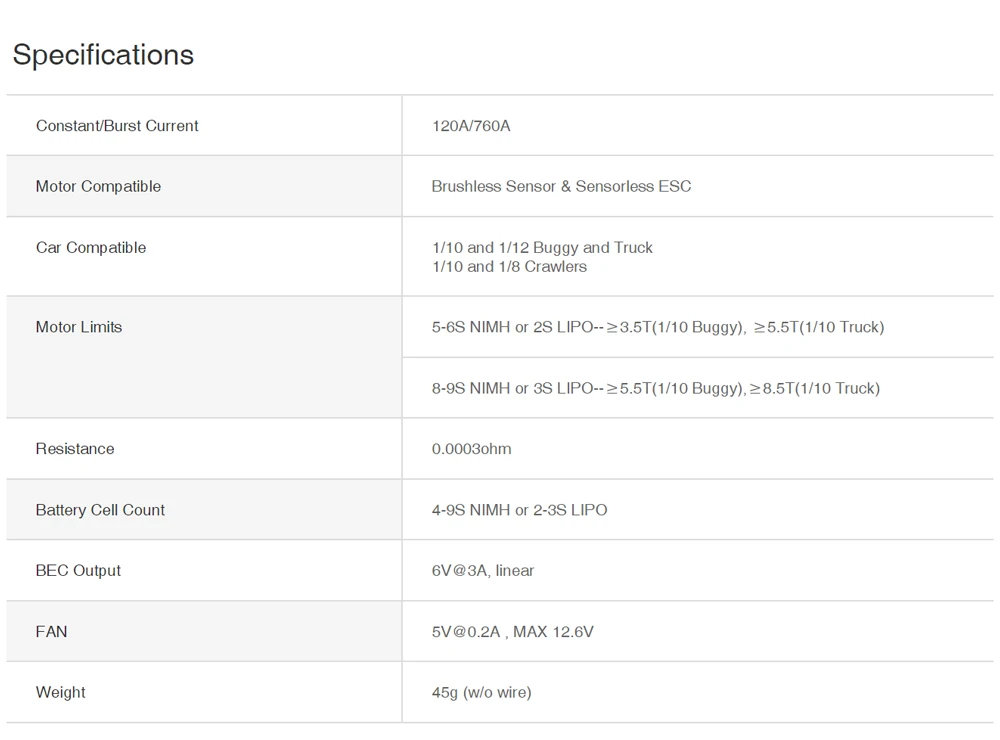Click the 1/10 and 1/8 Crawlers line
Viewport: 1000px width, 740px height.
point(509,267)
